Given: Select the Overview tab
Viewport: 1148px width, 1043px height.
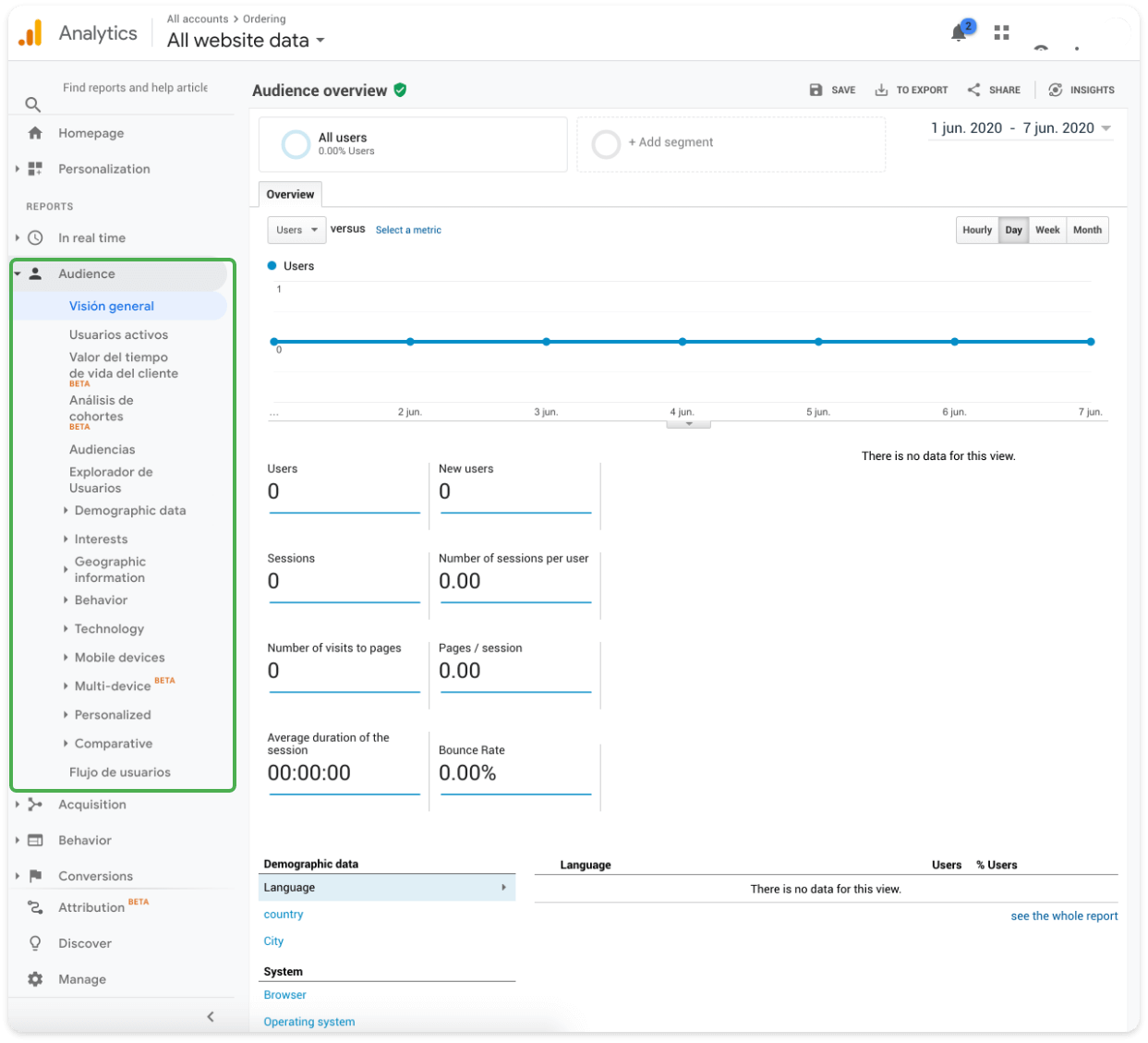Looking at the screenshot, I should [x=290, y=194].
